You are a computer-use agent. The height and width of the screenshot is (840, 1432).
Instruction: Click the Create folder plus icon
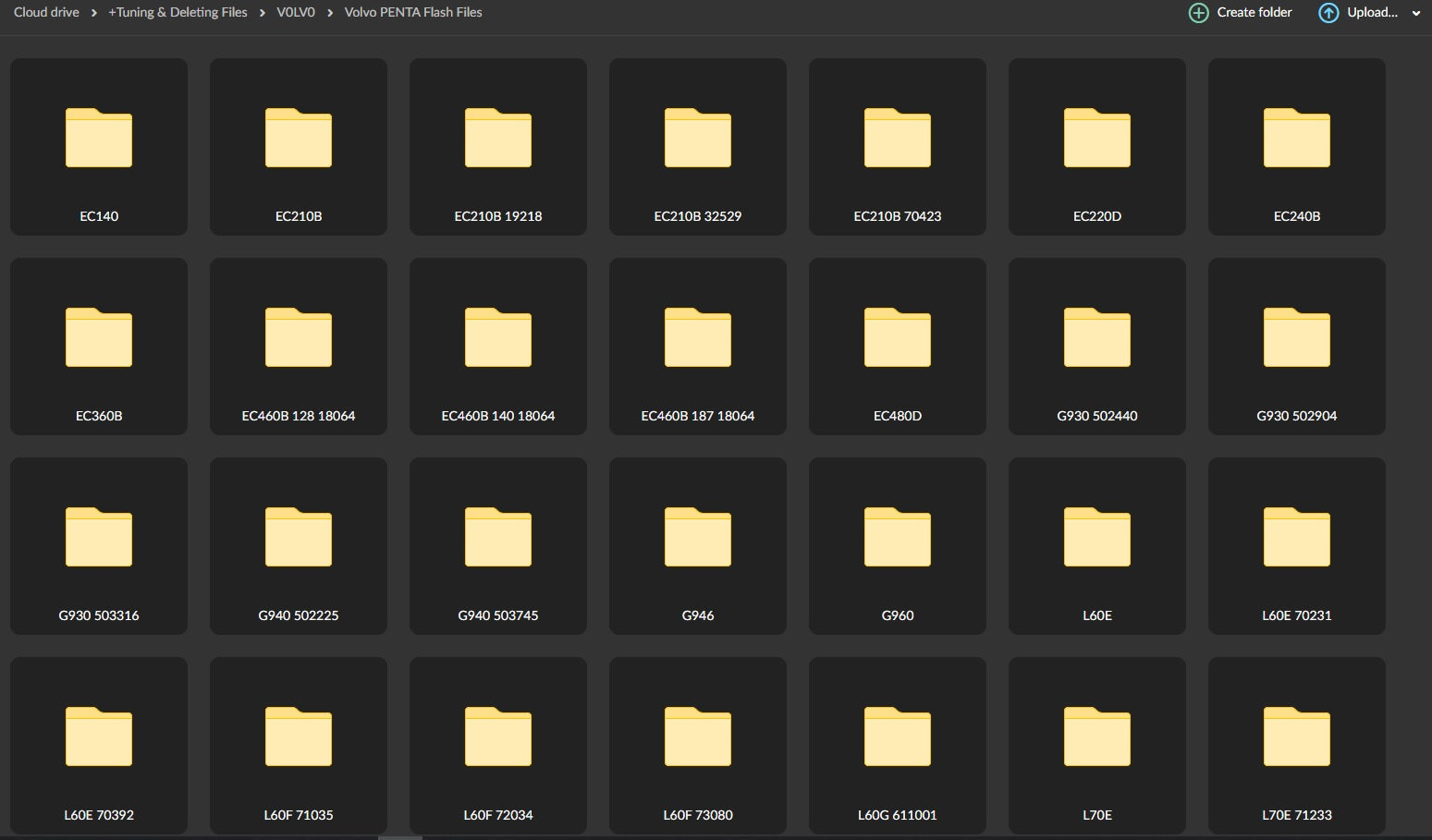[1198, 13]
